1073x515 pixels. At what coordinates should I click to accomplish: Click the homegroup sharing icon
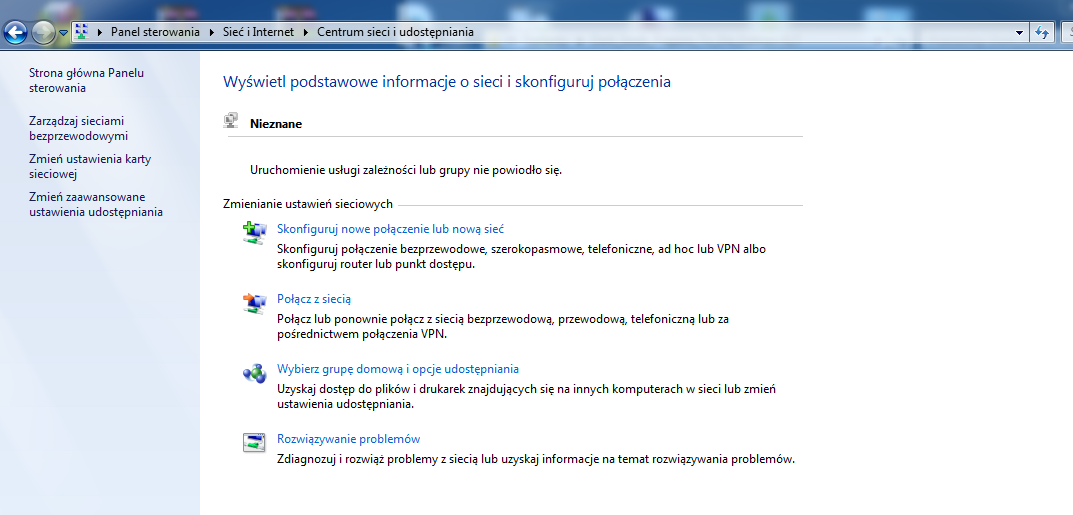[x=255, y=373]
